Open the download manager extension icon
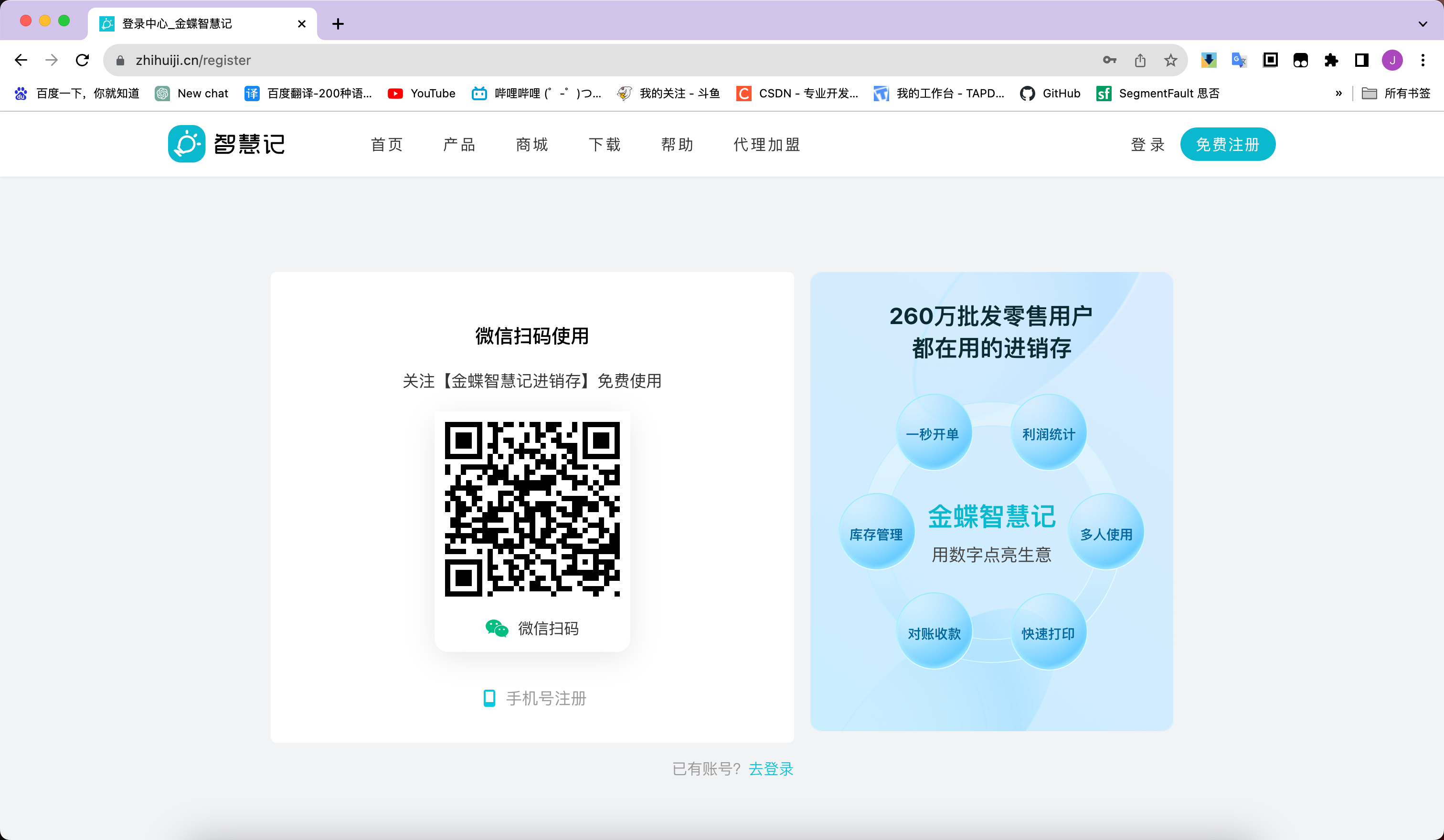1444x840 pixels. [1209, 60]
